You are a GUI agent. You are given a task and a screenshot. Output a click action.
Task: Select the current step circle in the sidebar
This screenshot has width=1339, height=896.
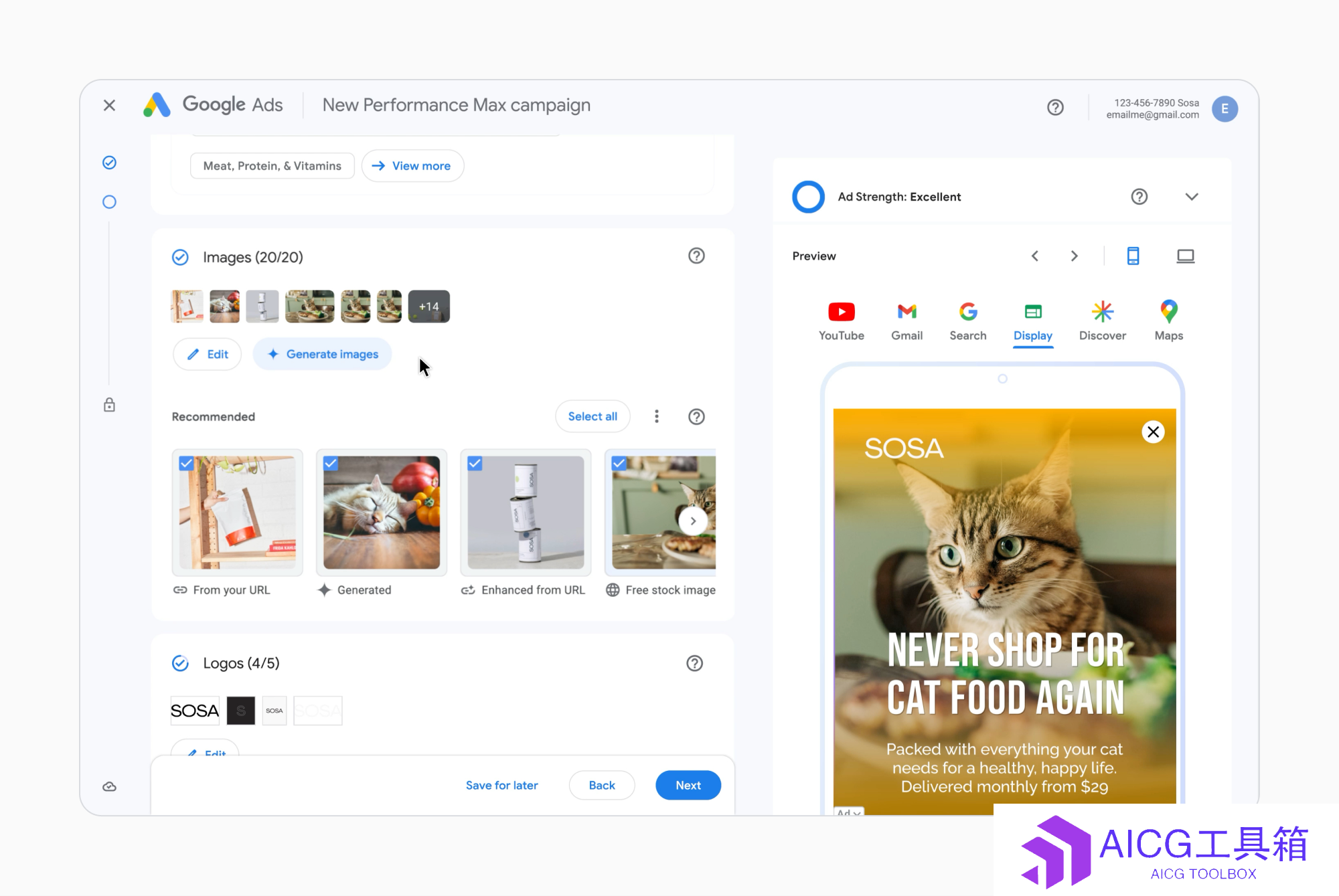(x=109, y=202)
